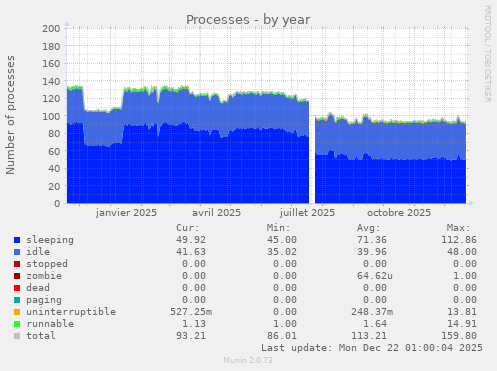Click the 200 y-axis tick label
497x371 pixels.
[x=51, y=29]
